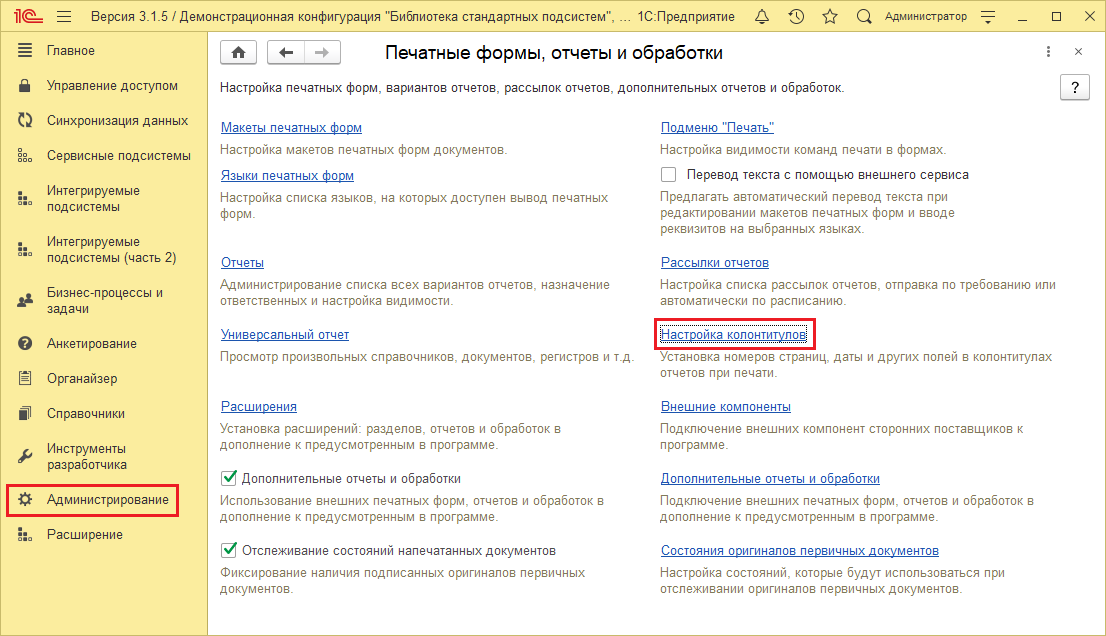This screenshot has height=636, width=1106.
Task: Open history clock icon in title bar
Action: point(796,16)
